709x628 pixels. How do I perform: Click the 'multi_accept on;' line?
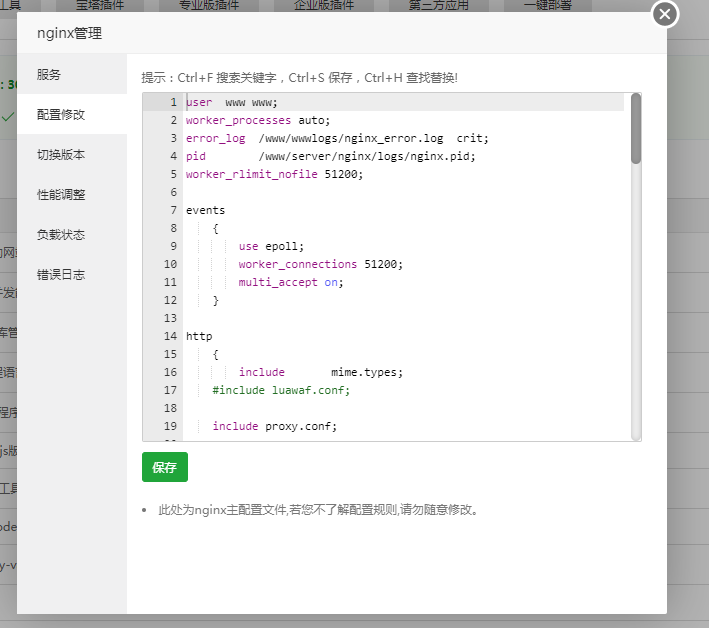(291, 282)
